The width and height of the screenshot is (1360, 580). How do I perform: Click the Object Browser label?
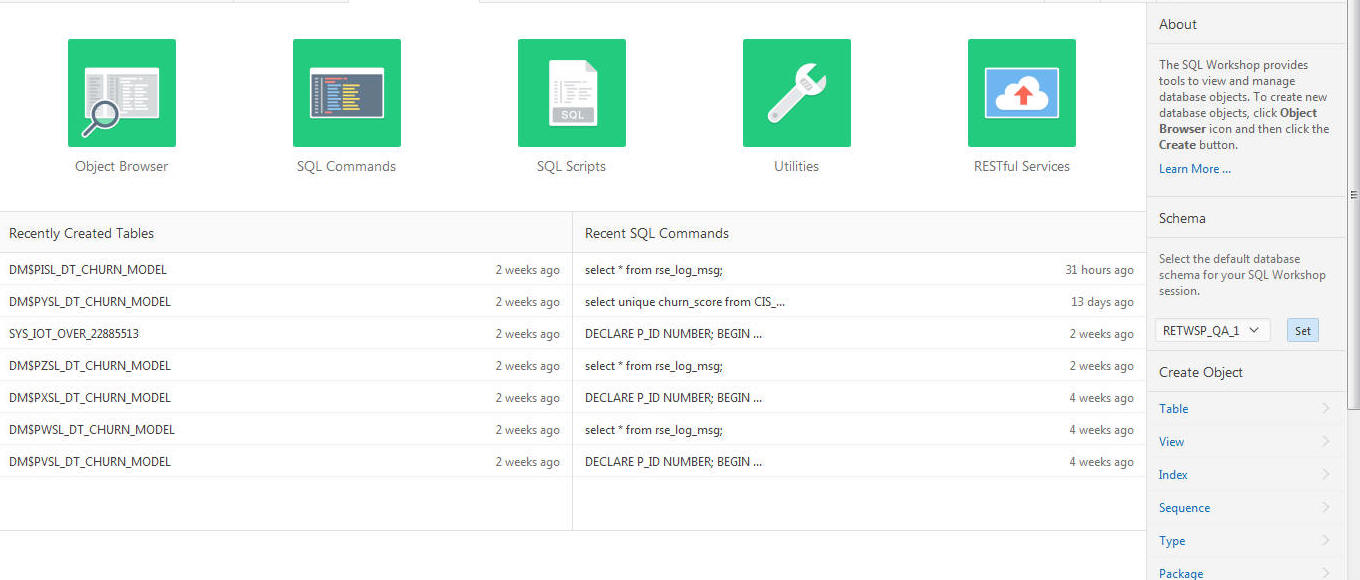tap(122, 167)
